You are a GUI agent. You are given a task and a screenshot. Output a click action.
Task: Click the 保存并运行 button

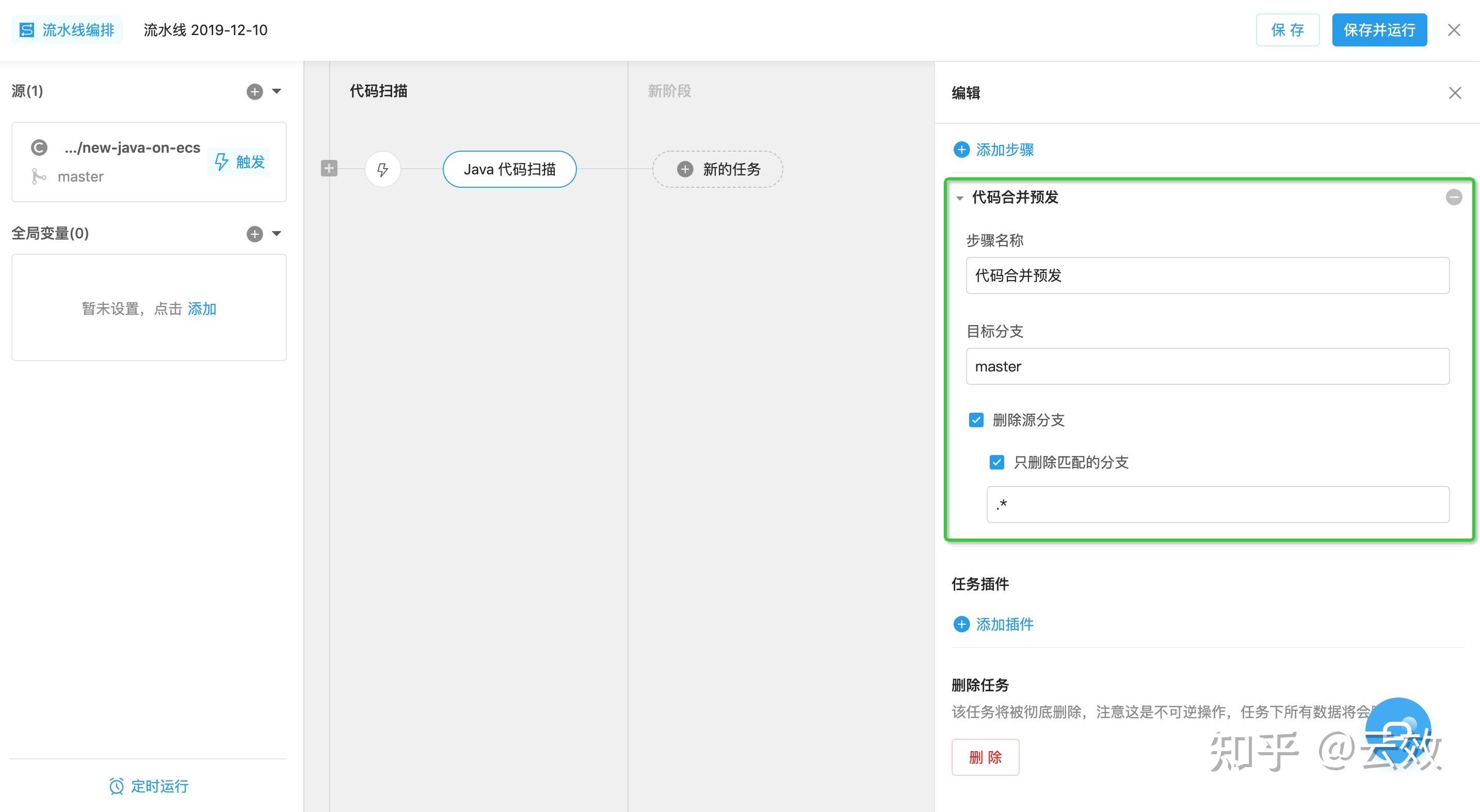click(1379, 29)
